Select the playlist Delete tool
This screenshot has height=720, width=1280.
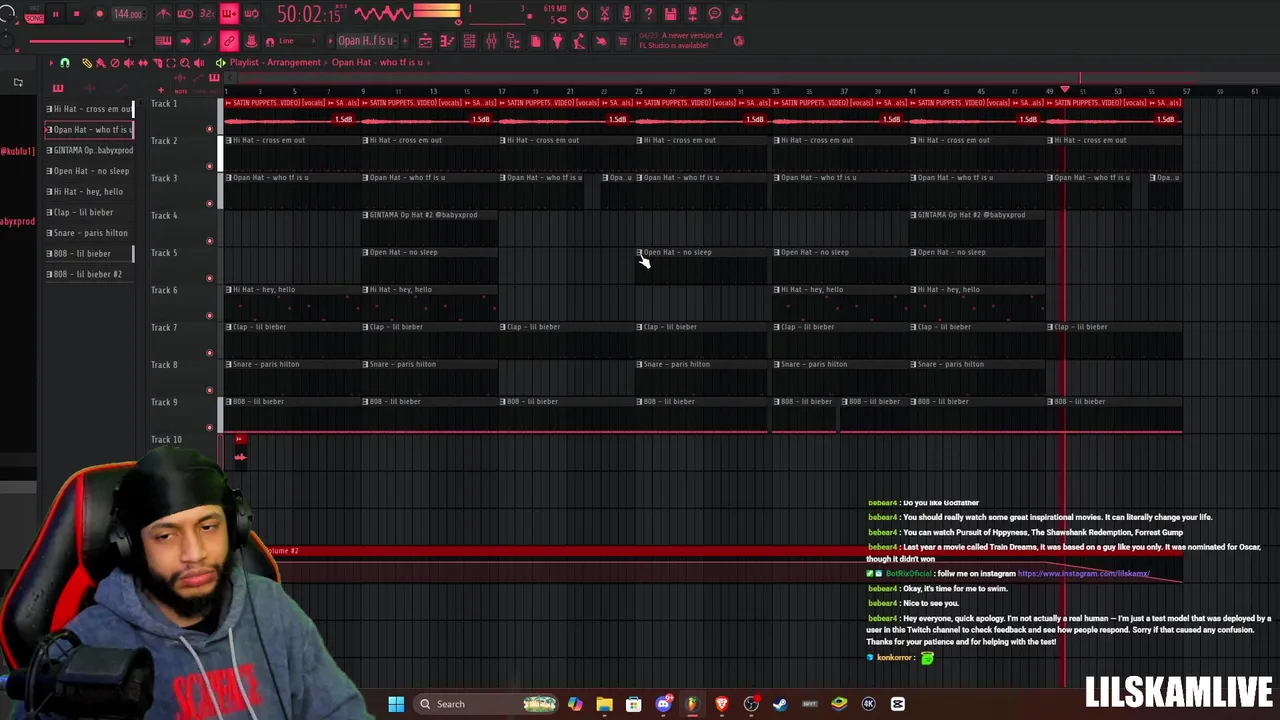(x=114, y=63)
